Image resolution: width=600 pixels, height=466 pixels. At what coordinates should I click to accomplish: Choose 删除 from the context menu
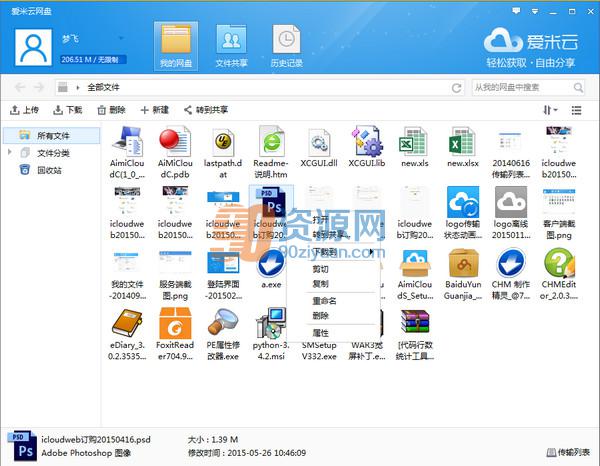(x=320, y=316)
